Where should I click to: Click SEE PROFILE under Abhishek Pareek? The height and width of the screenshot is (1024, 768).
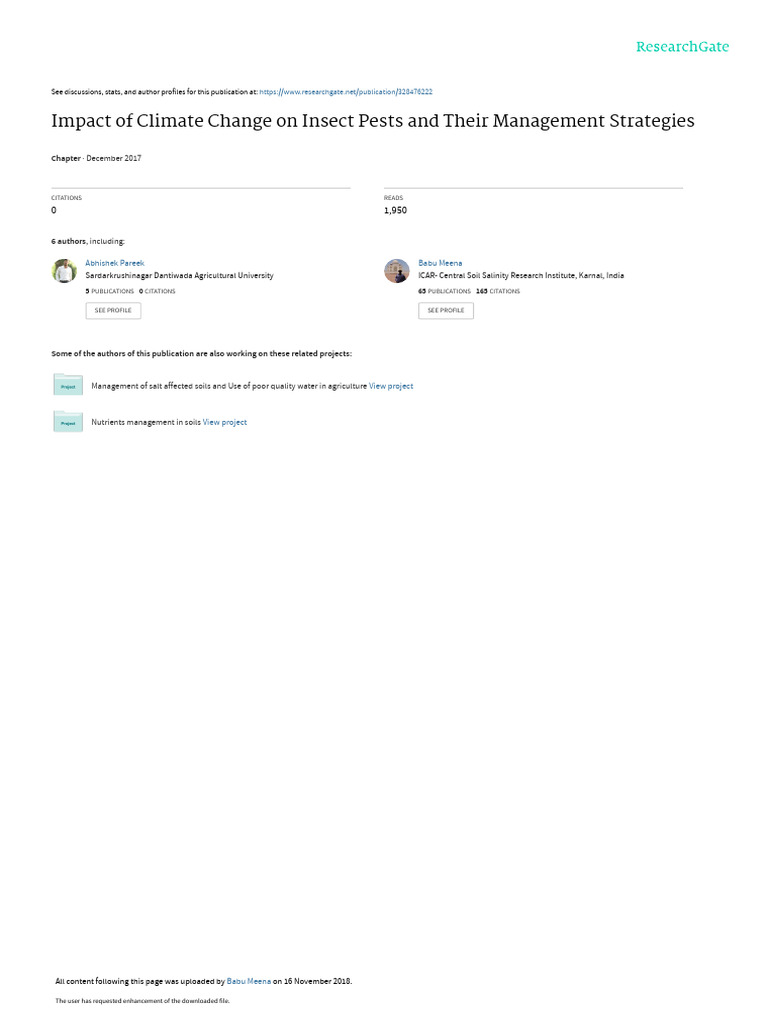point(113,310)
